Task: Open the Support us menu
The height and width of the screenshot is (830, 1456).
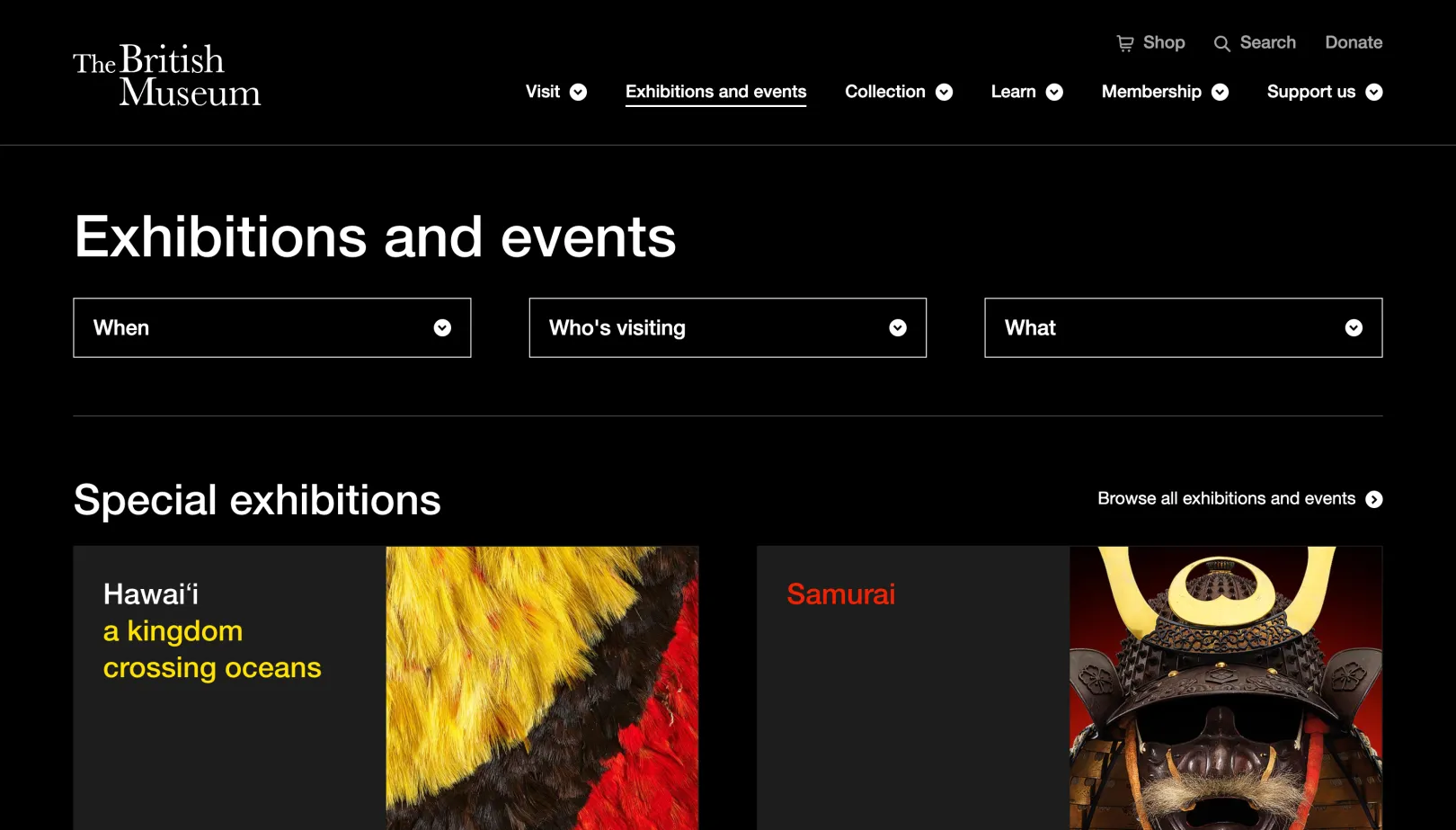Action: click(1311, 92)
